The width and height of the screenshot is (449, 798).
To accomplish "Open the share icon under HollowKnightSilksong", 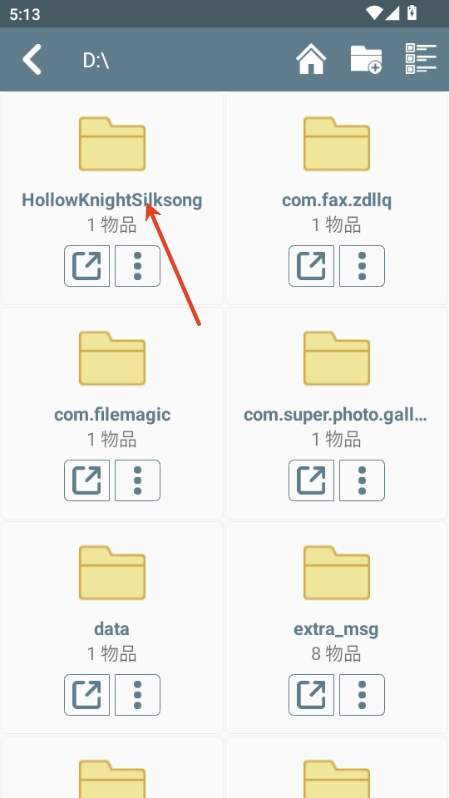I will pos(87,266).
